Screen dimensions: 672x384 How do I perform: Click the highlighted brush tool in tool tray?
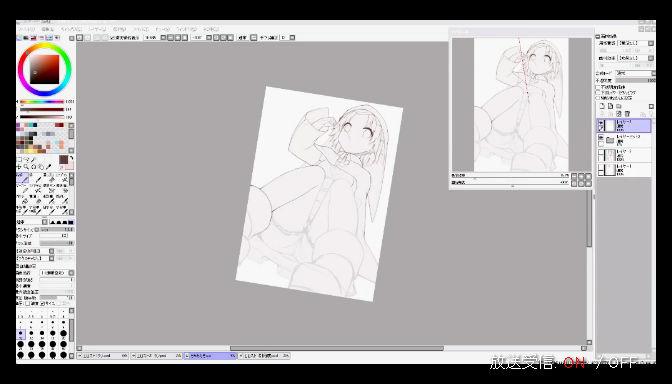(x=22, y=178)
